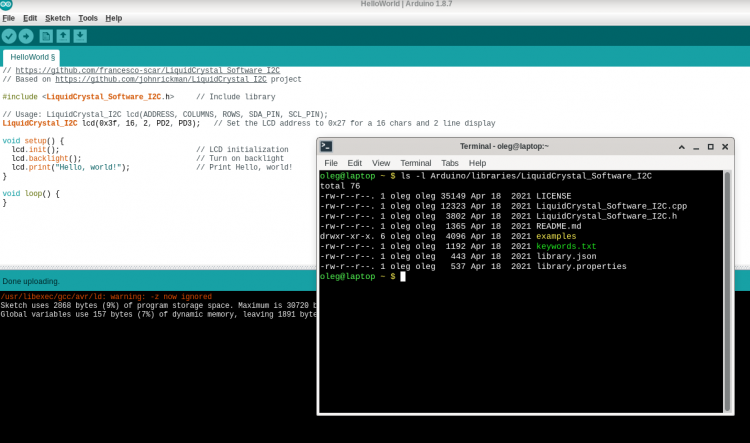This screenshot has height=443, width=750.
Task: Click the 'Global variables use 157 bytes' line
Action: pyautogui.click(x=158, y=314)
